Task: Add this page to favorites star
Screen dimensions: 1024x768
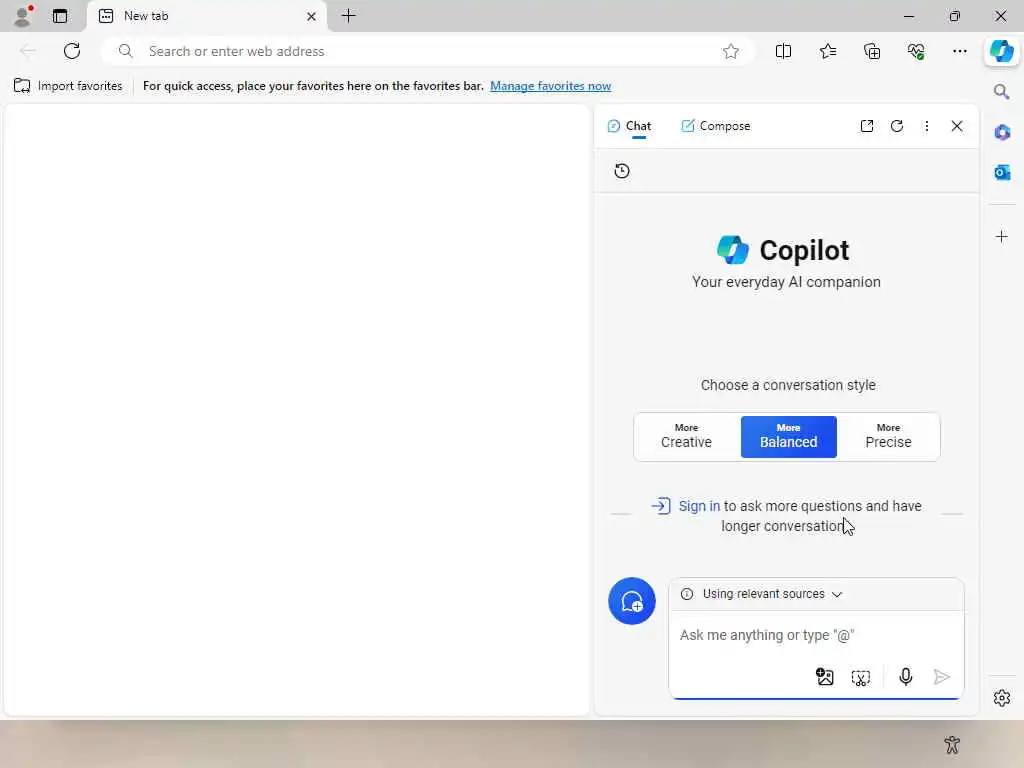Action: point(731,51)
